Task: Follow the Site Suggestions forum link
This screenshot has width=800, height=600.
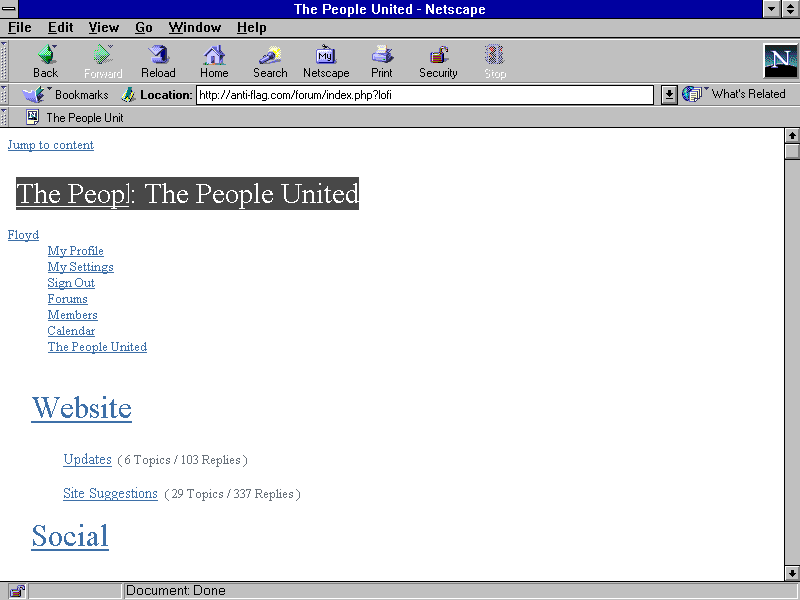Action: tap(110, 493)
